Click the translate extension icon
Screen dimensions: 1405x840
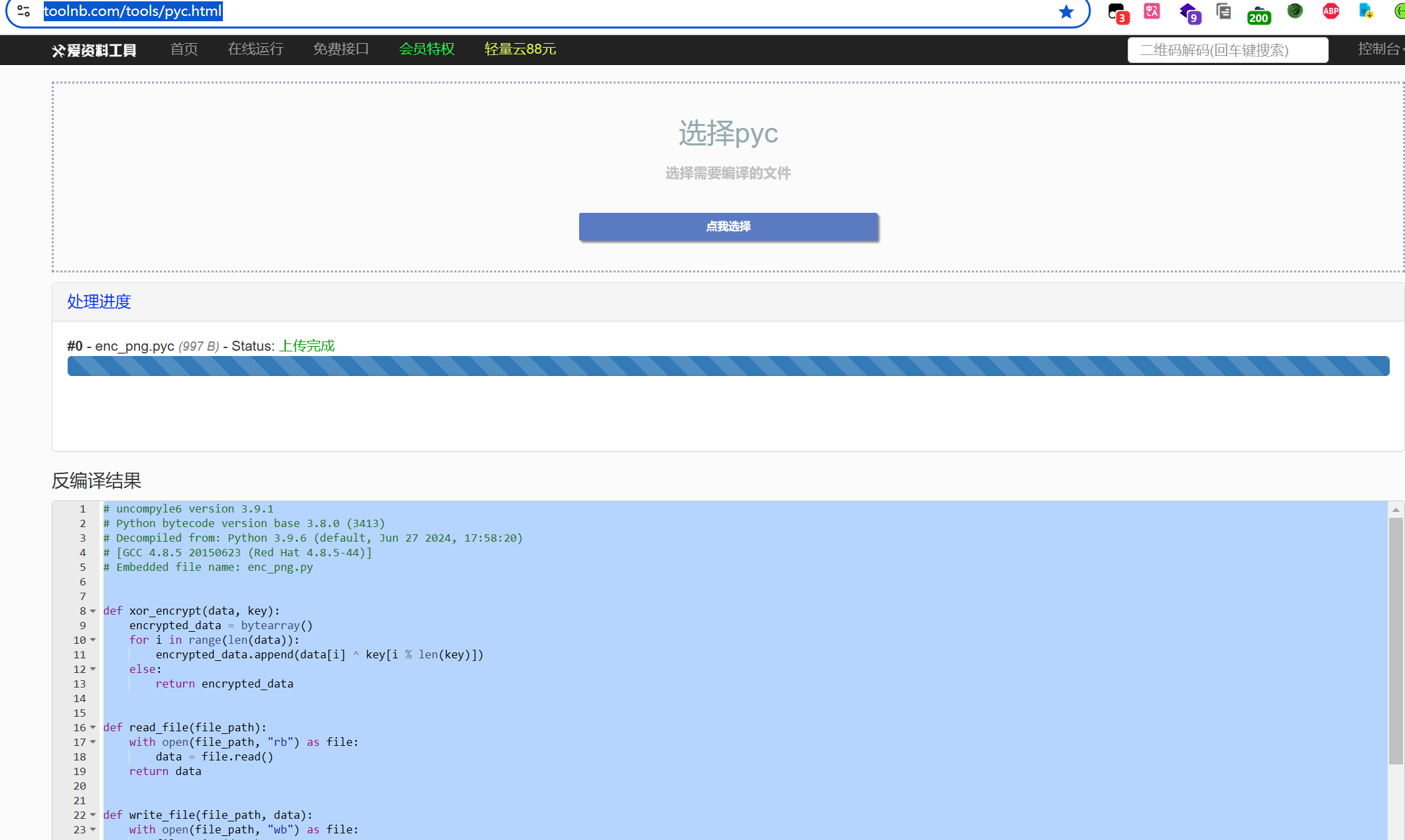coord(1152,11)
